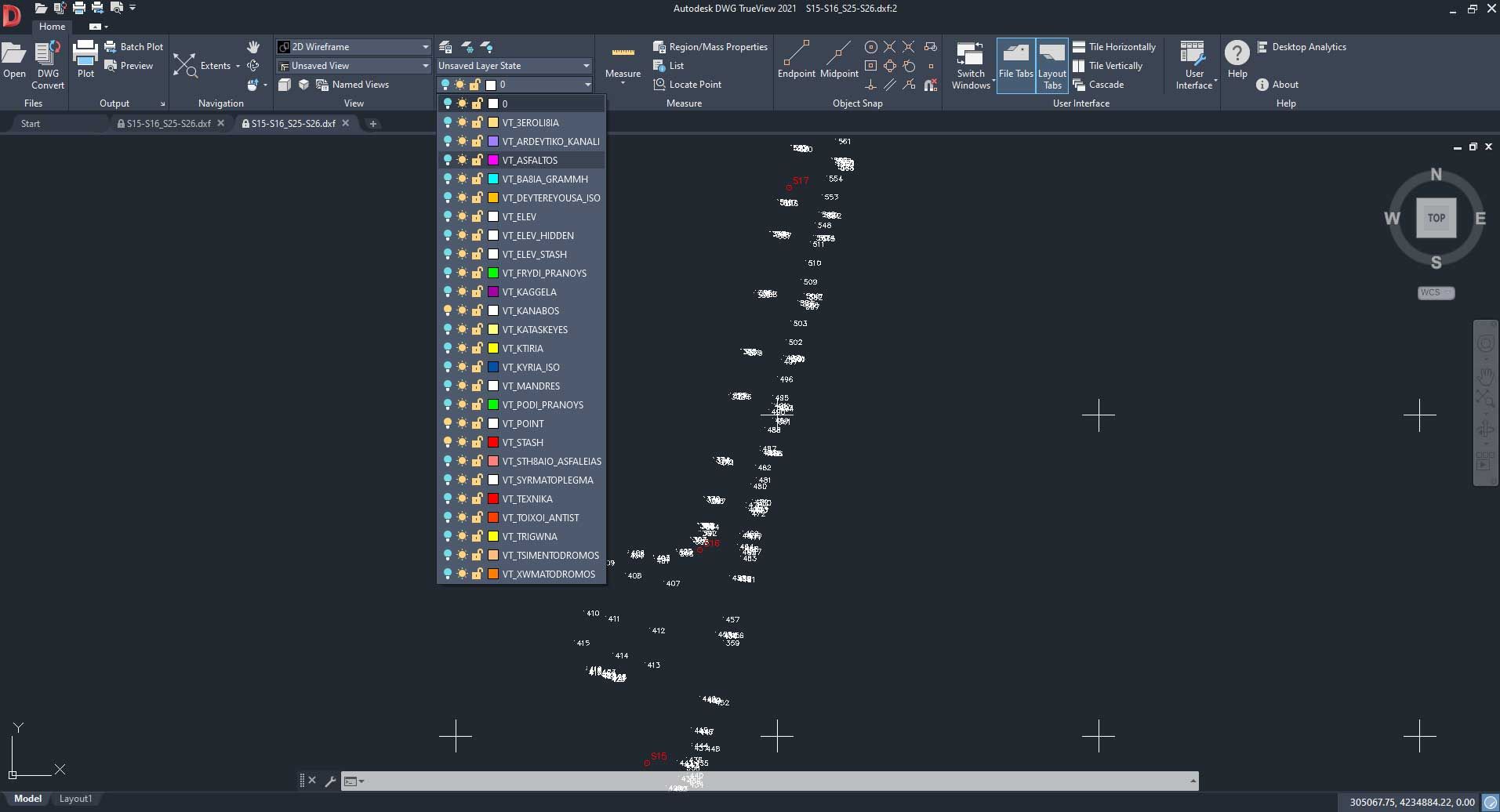Screen dimensions: 1500x812
Task: Switch to the Layout1 tab
Action: click(x=75, y=799)
